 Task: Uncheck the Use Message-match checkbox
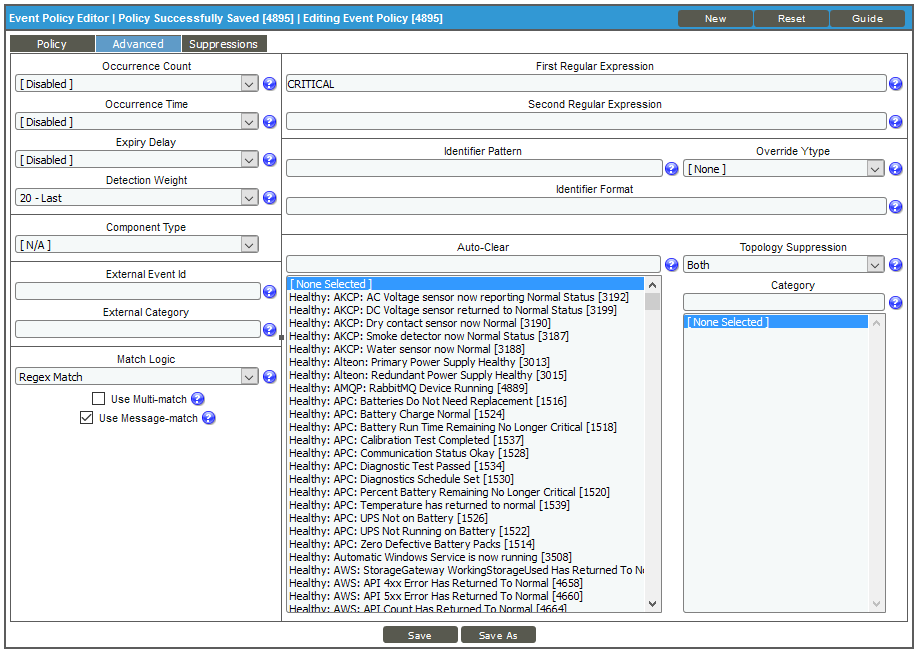click(x=87, y=418)
